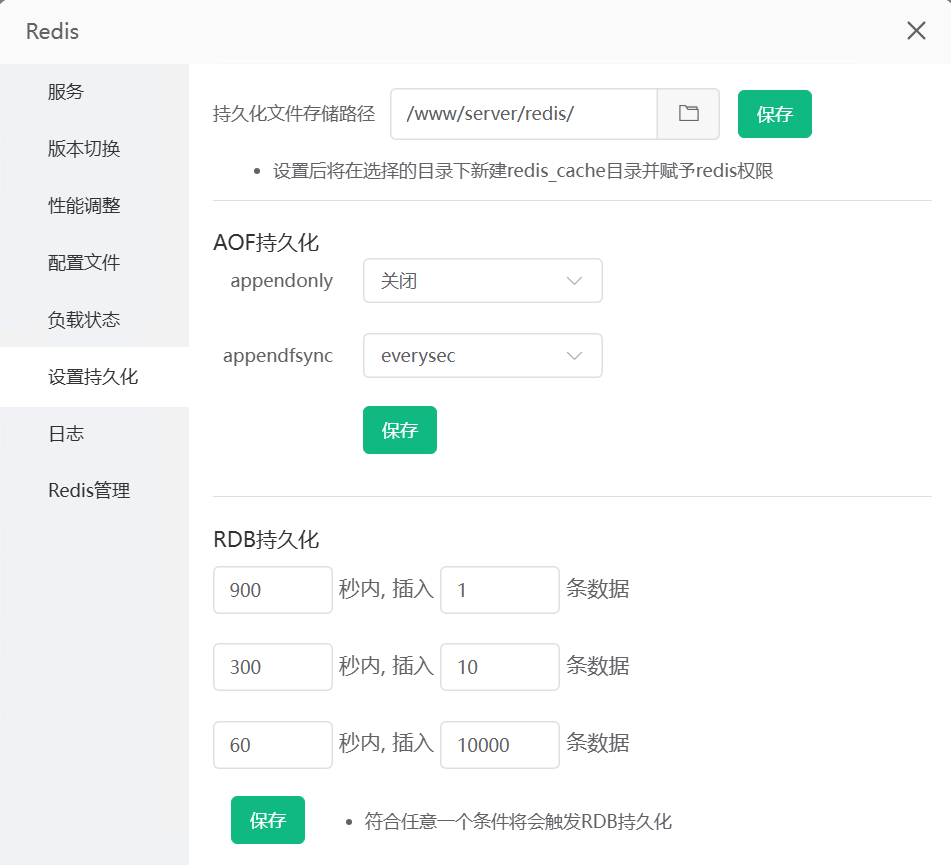Image resolution: width=951 pixels, height=865 pixels.
Task: Click the redis_cache directory hint text
Action: [523, 171]
